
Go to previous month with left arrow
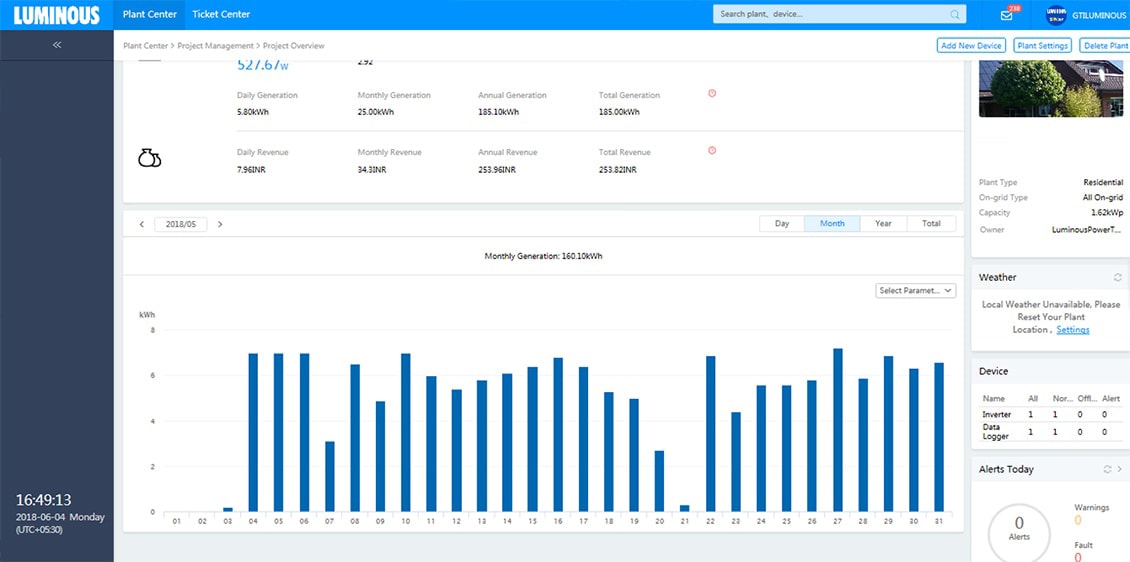[142, 224]
